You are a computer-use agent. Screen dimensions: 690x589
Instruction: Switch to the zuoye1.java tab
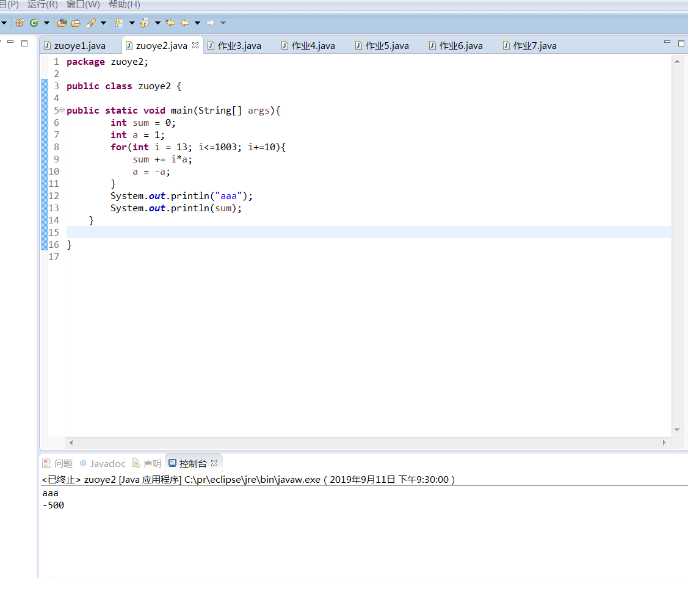(78, 46)
